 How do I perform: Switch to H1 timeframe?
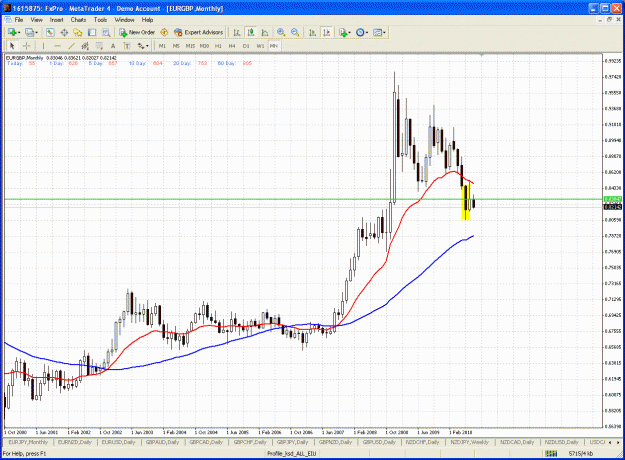(218, 46)
